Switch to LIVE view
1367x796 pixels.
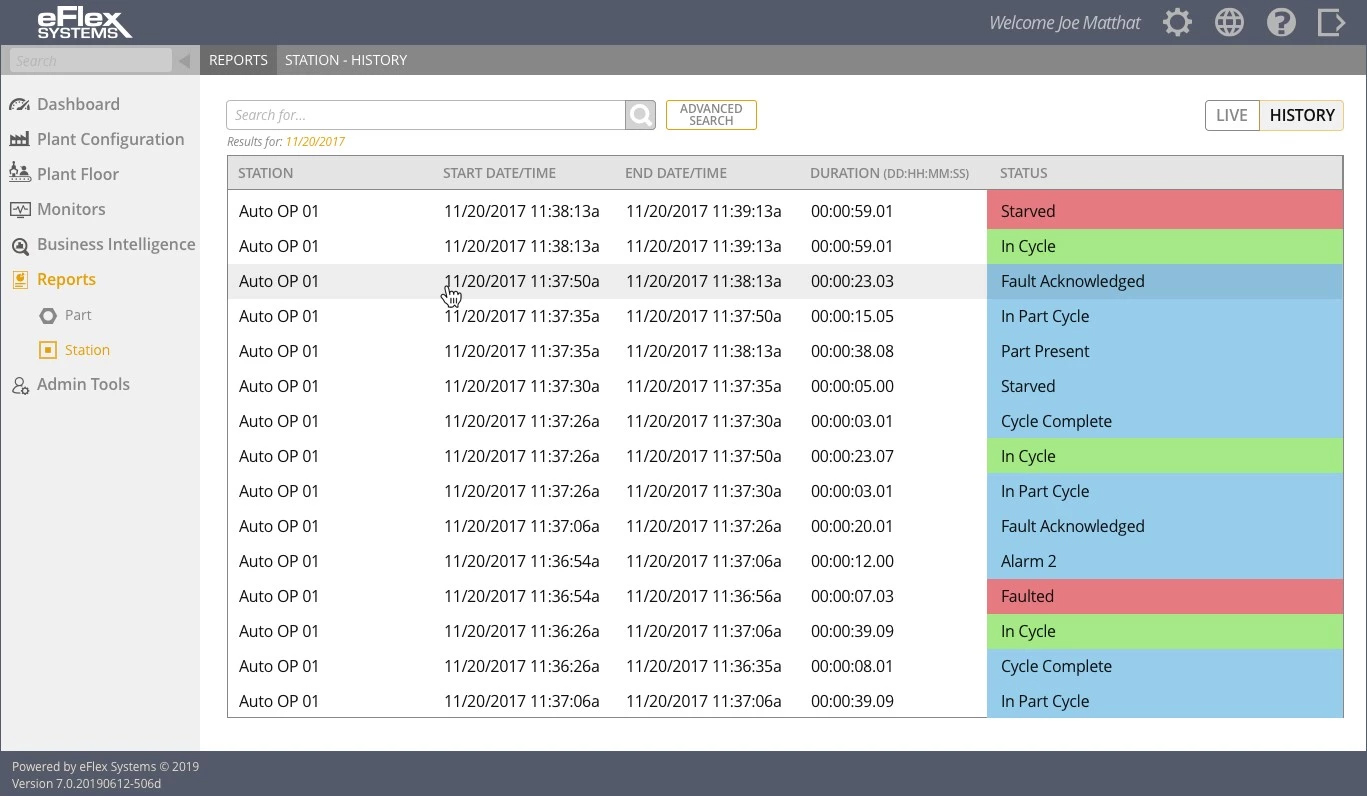click(1231, 115)
